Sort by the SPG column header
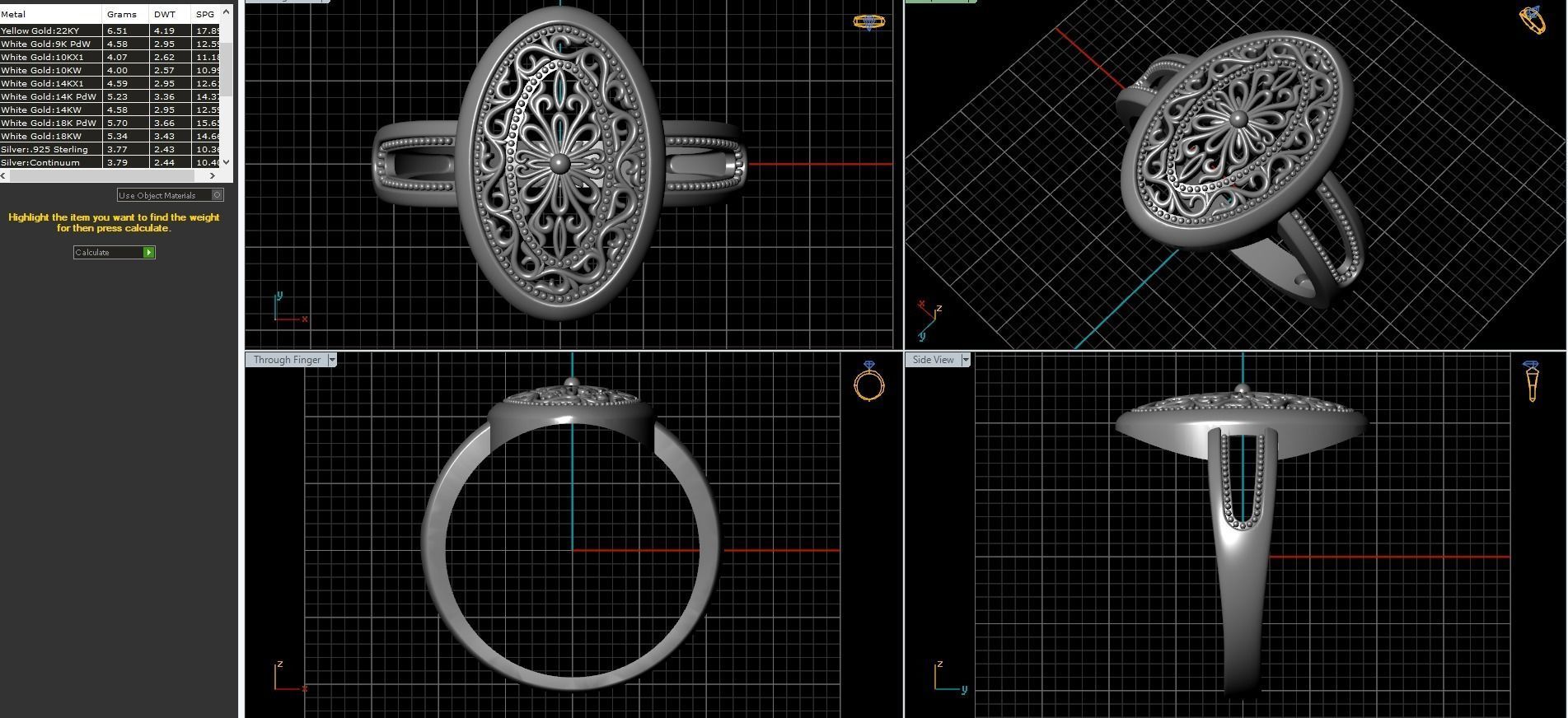 (x=205, y=14)
